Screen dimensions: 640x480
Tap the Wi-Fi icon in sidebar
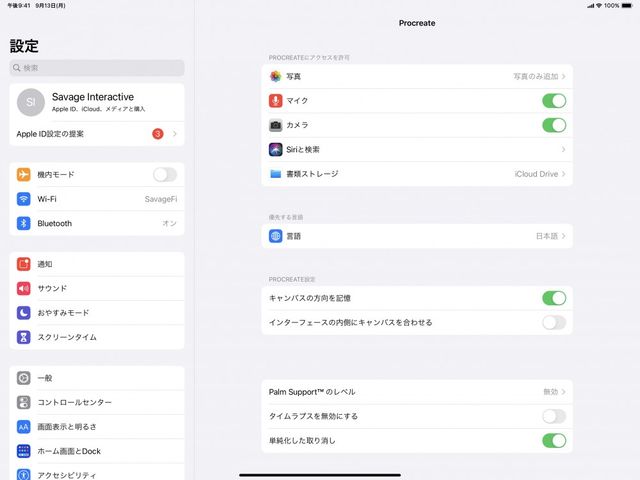(x=24, y=199)
